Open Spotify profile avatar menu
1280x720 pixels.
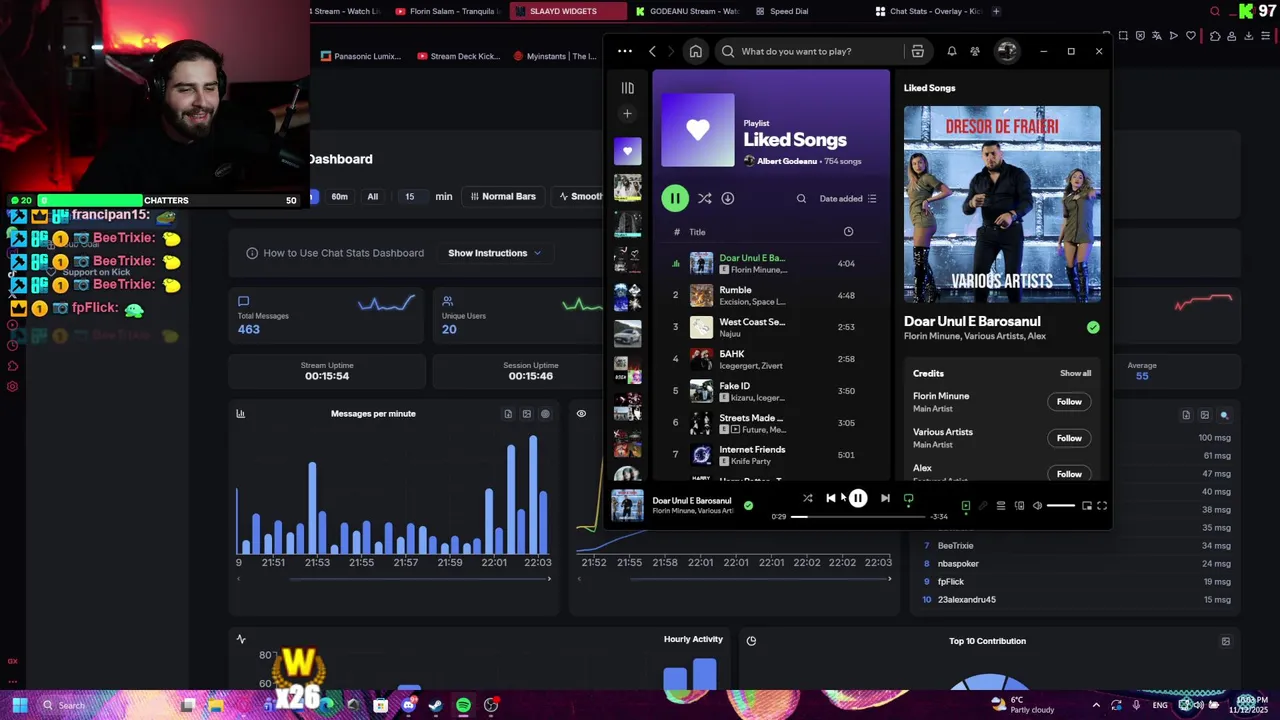coord(1007,51)
